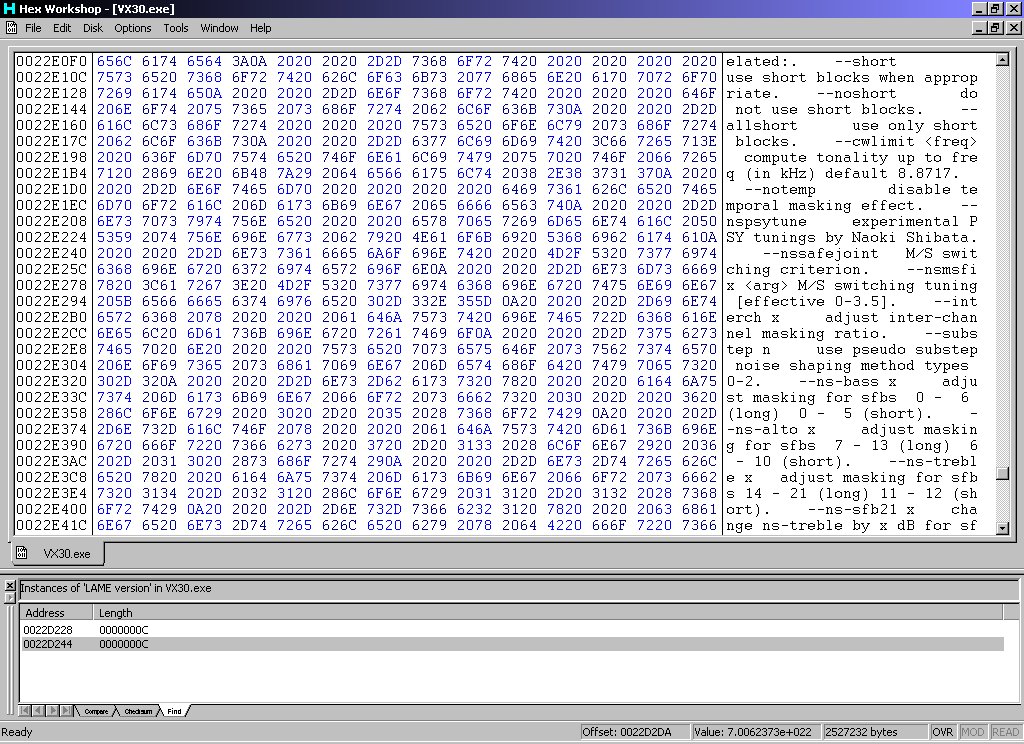Open the Tools menu

pos(176,28)
